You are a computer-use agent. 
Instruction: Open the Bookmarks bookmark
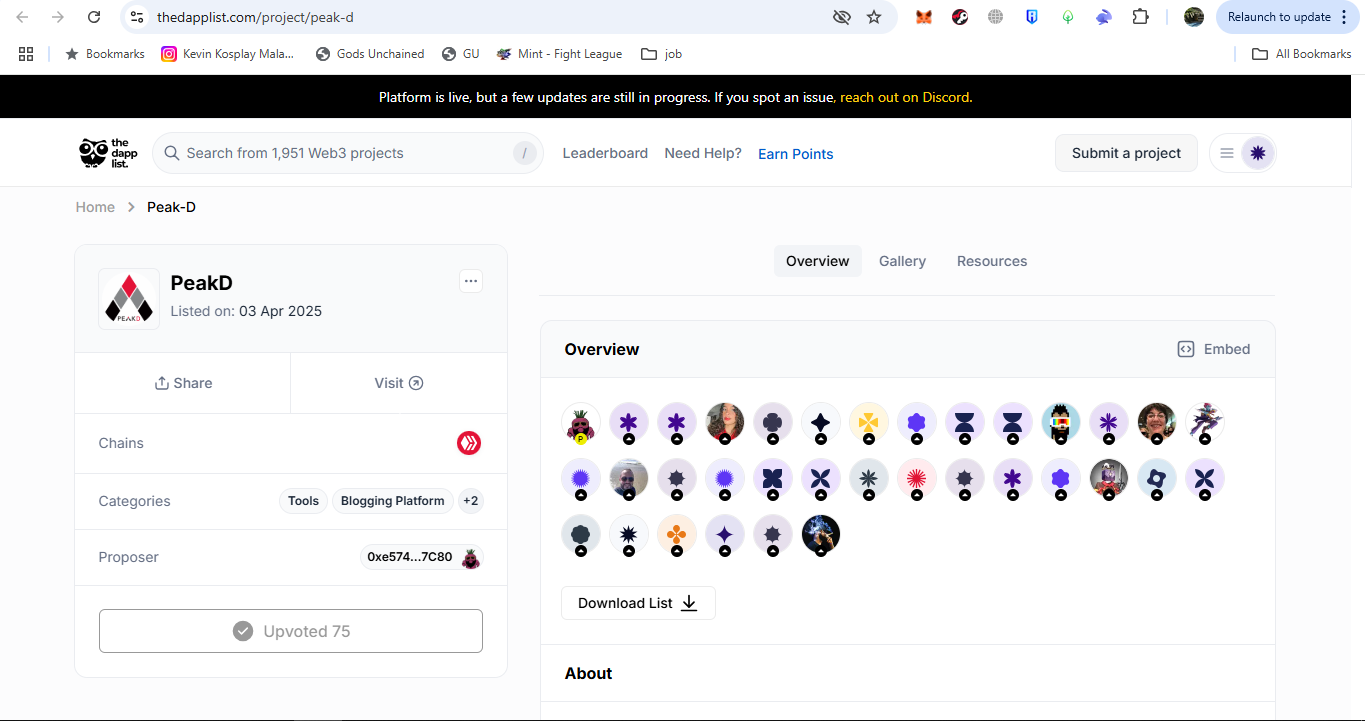[104, 54]
